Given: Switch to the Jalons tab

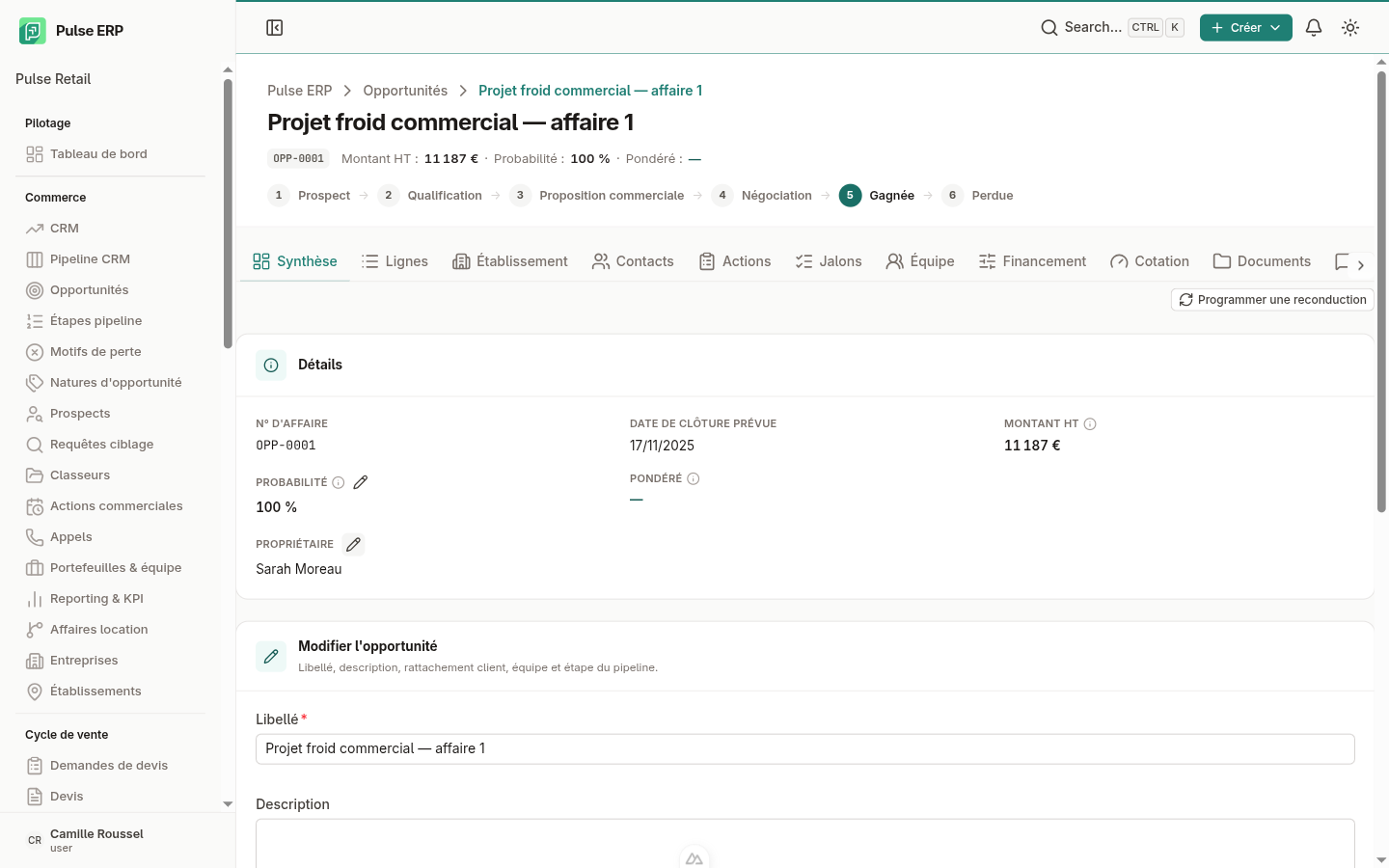Looking at the screenshot, I should point(829,261).
